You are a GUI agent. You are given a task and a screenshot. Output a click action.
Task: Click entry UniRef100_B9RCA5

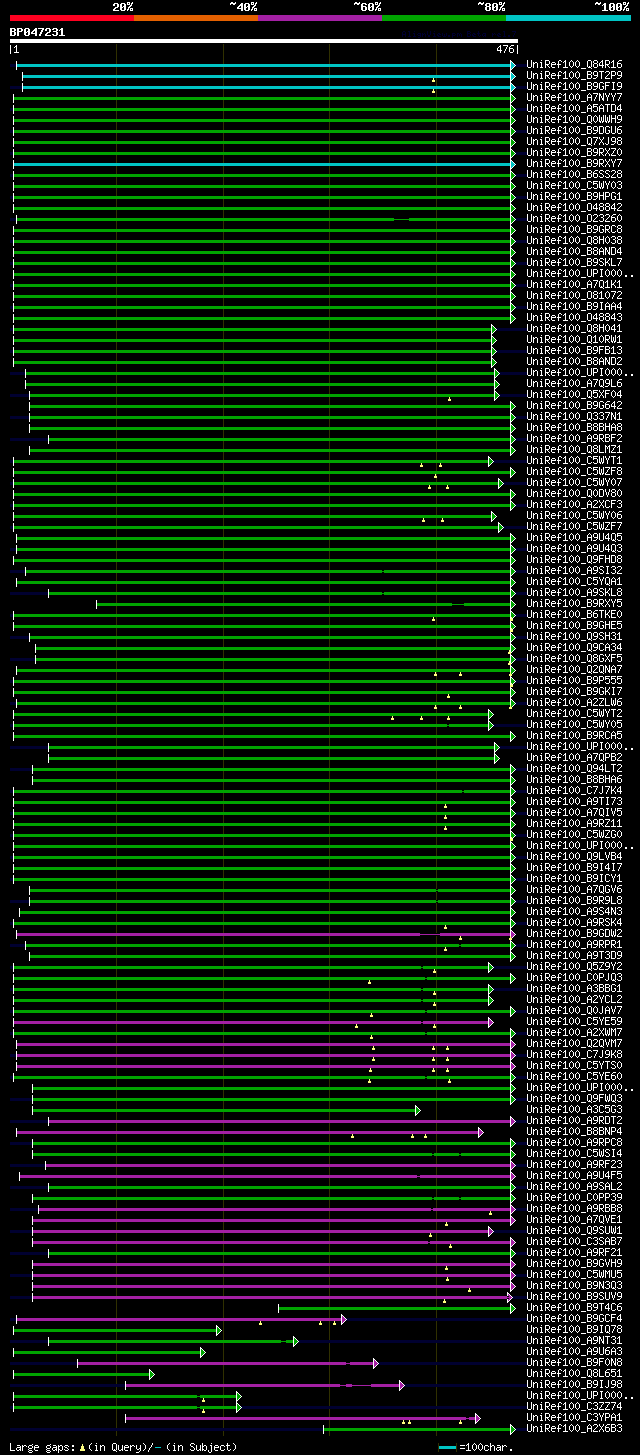coord(574,735)
